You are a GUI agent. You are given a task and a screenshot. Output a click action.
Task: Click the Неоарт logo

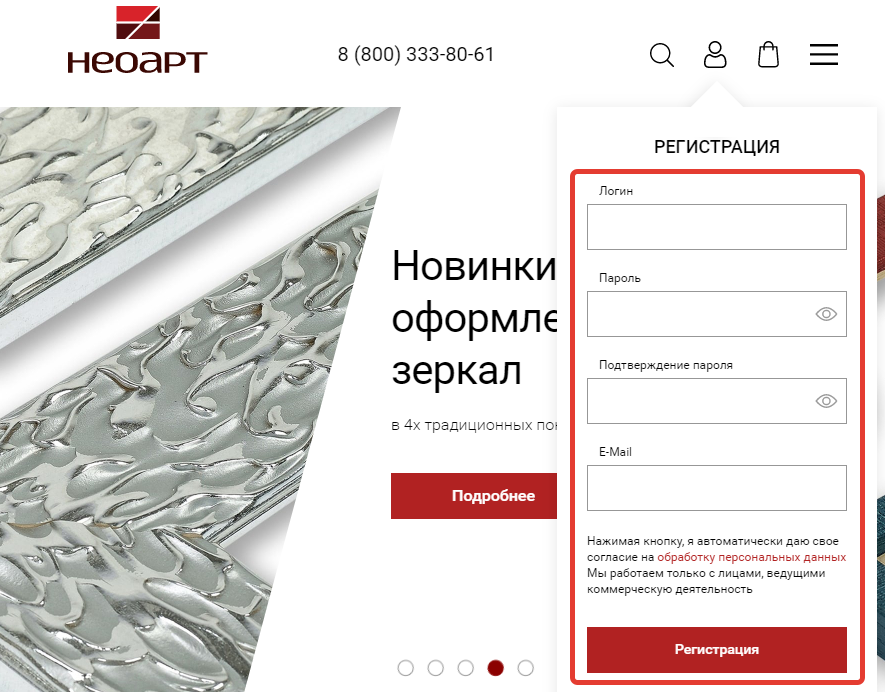coord(137,40)
